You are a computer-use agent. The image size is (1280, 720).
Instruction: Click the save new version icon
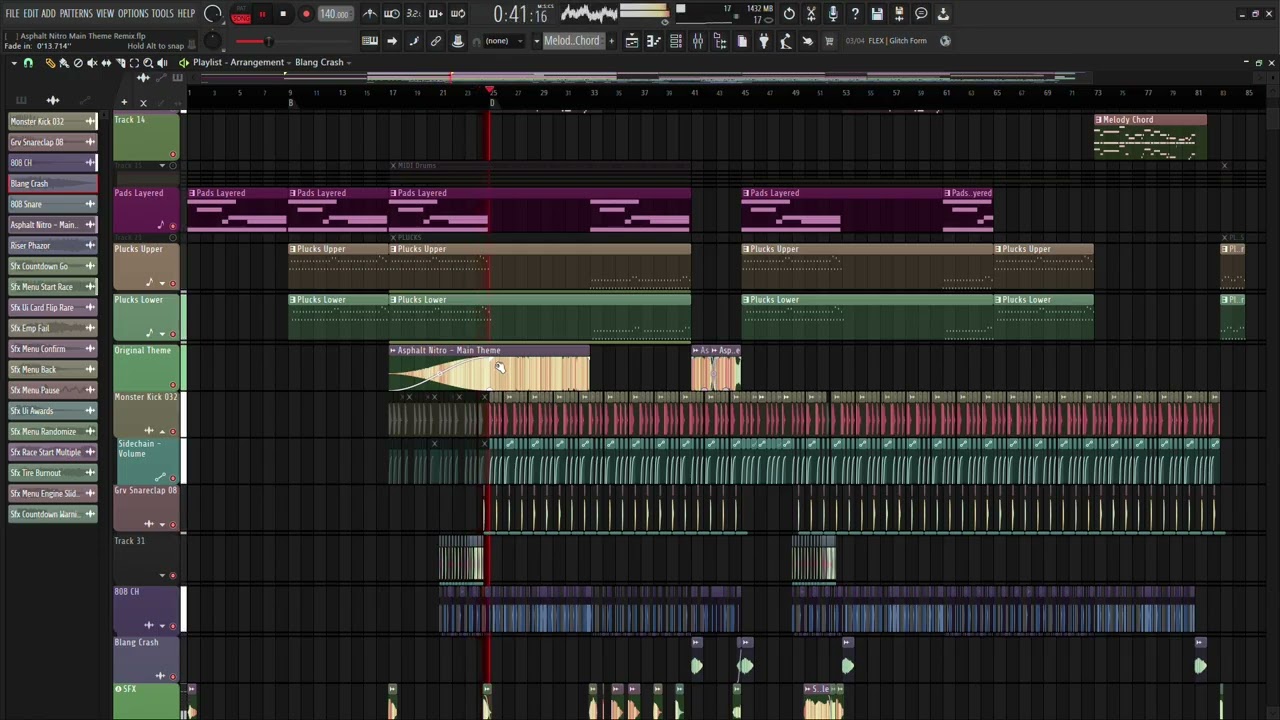[x=899, y=14]
